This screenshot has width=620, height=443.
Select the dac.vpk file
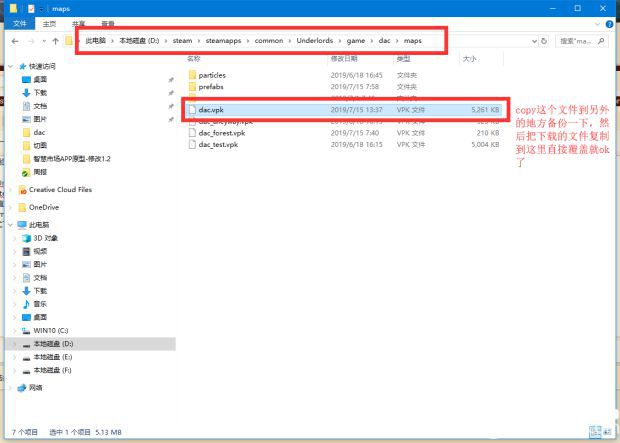[x=344, y=110]
